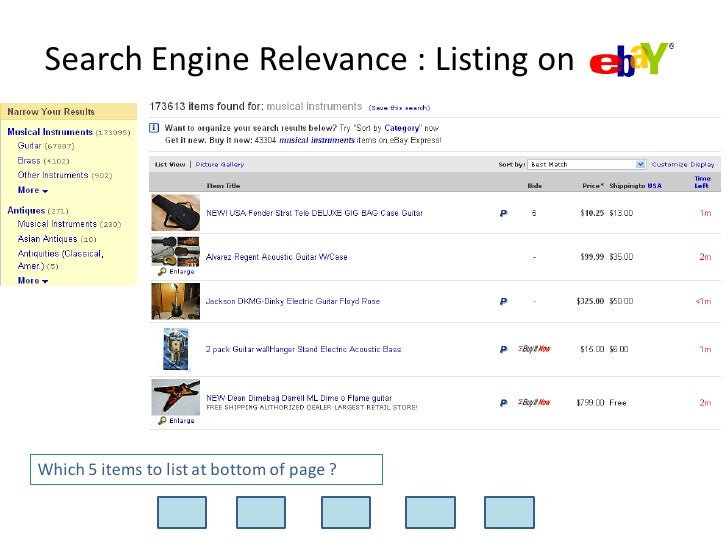Click the $10.25 price on Fender row
The height and width of the screenshot is (546, 728).
click(592, 213)
